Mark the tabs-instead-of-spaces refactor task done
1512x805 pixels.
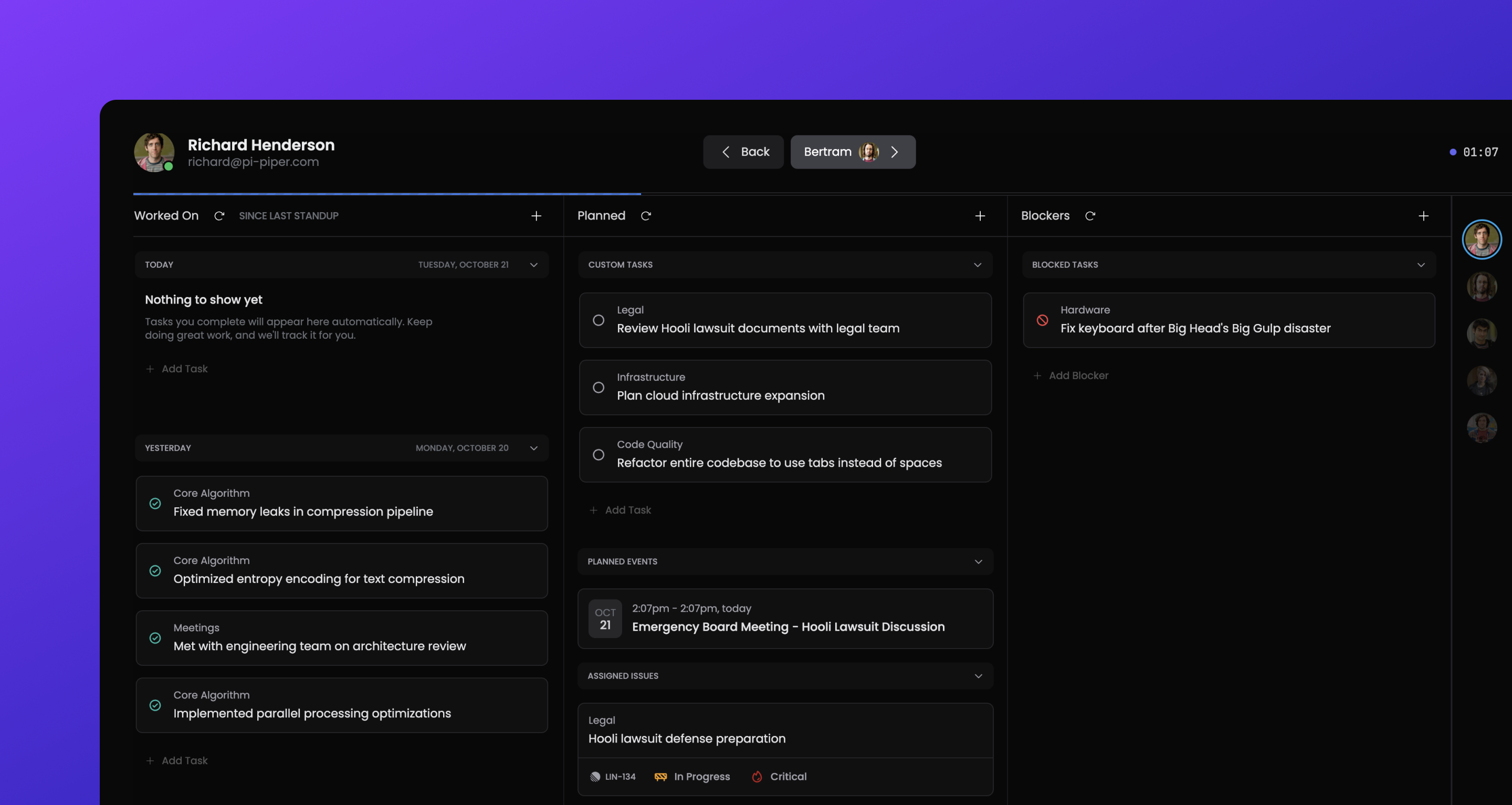598,454
